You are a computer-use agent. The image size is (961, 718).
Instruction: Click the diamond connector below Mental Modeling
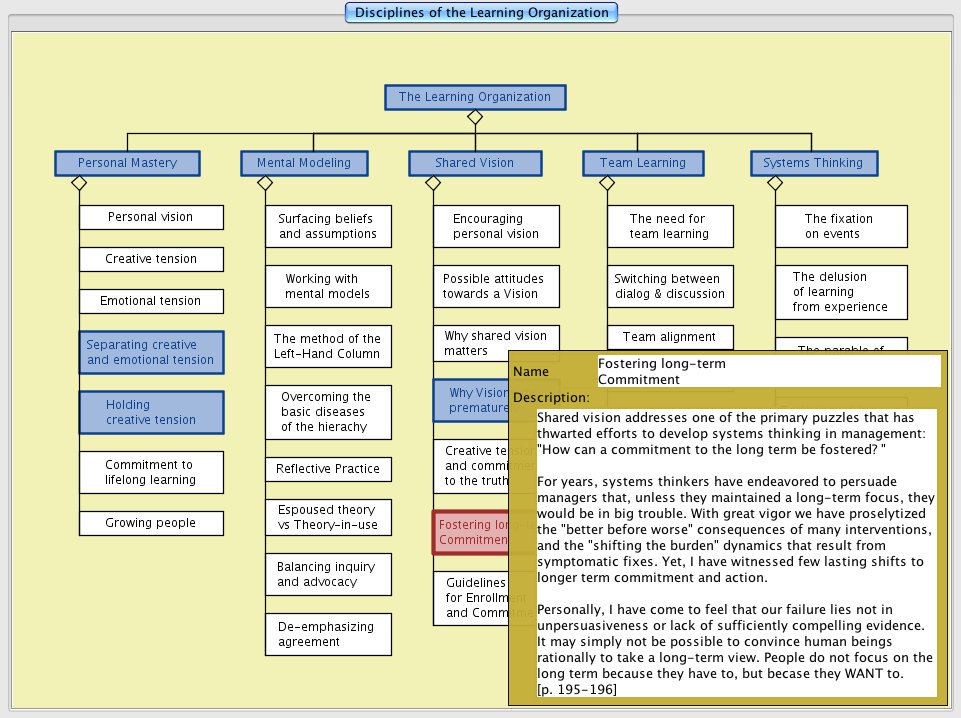(x=265, y=183)
